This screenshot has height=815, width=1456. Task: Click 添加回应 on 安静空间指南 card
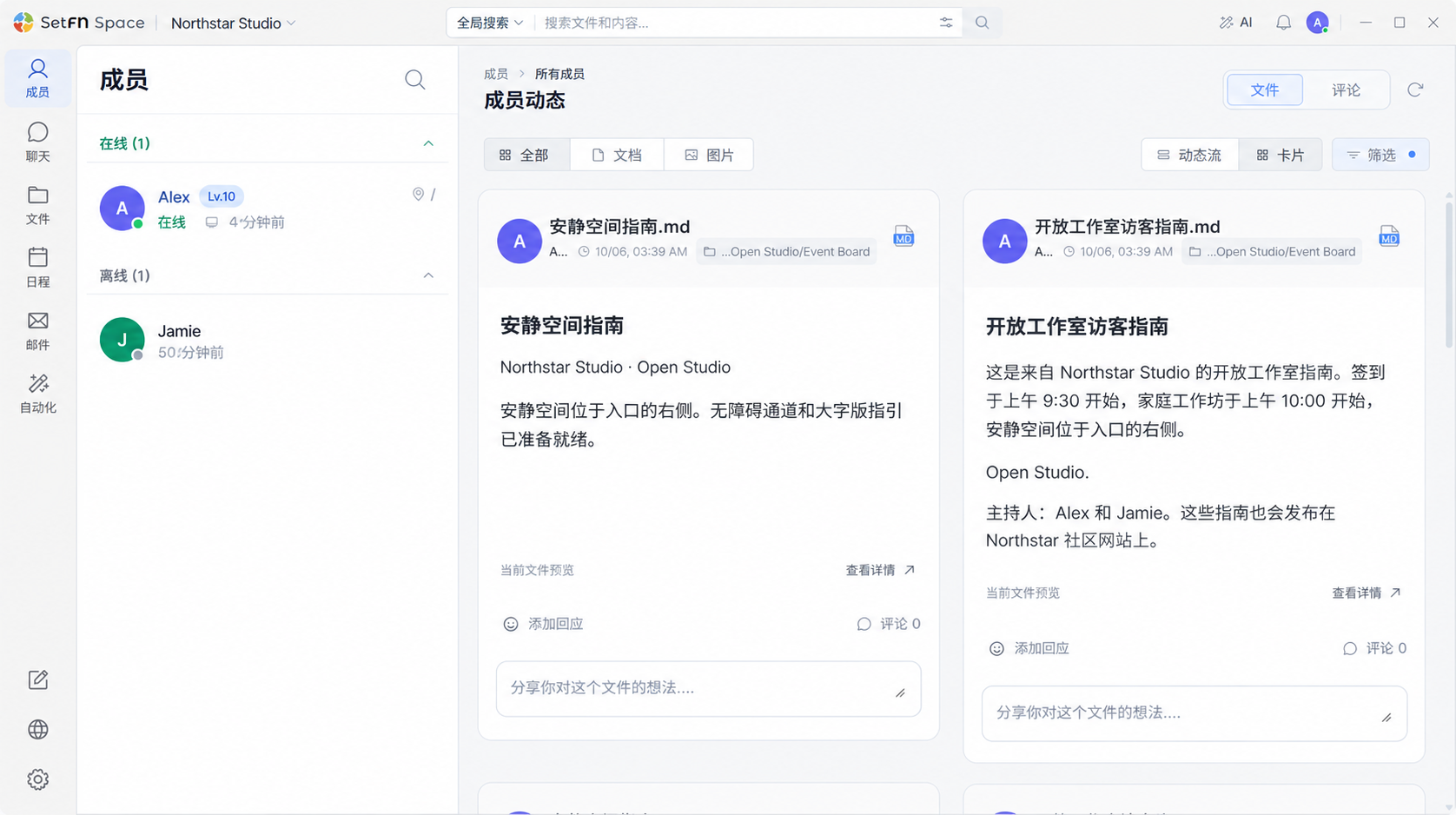tap(543, 624)
